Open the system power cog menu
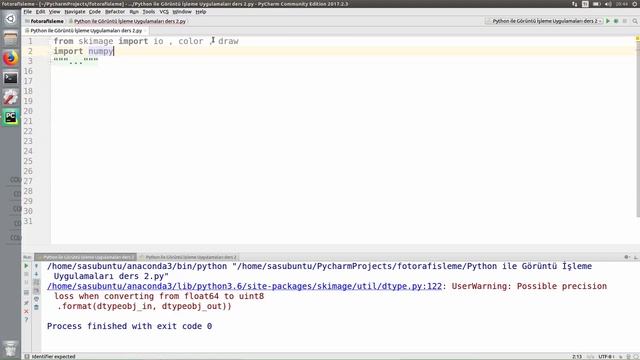The image size is (640, 360). point(635,4)
